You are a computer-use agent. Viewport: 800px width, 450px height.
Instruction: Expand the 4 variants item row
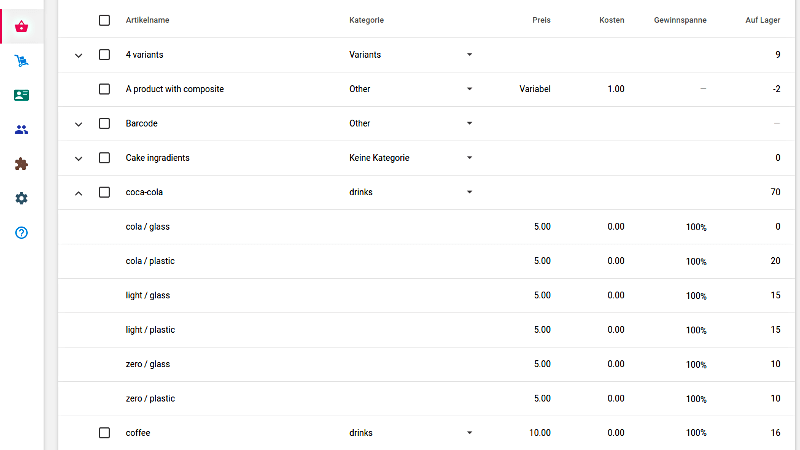tap(79, 55)
